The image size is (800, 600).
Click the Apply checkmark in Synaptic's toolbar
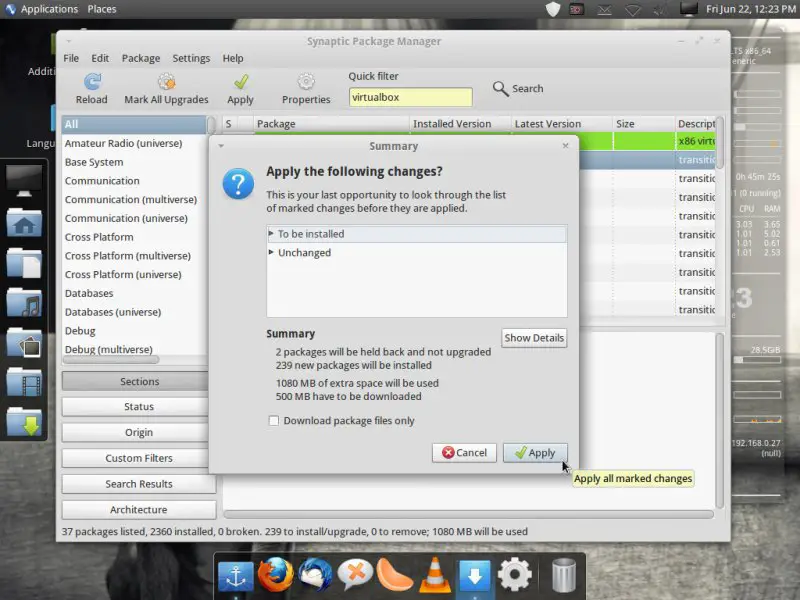tap(240, 89)
